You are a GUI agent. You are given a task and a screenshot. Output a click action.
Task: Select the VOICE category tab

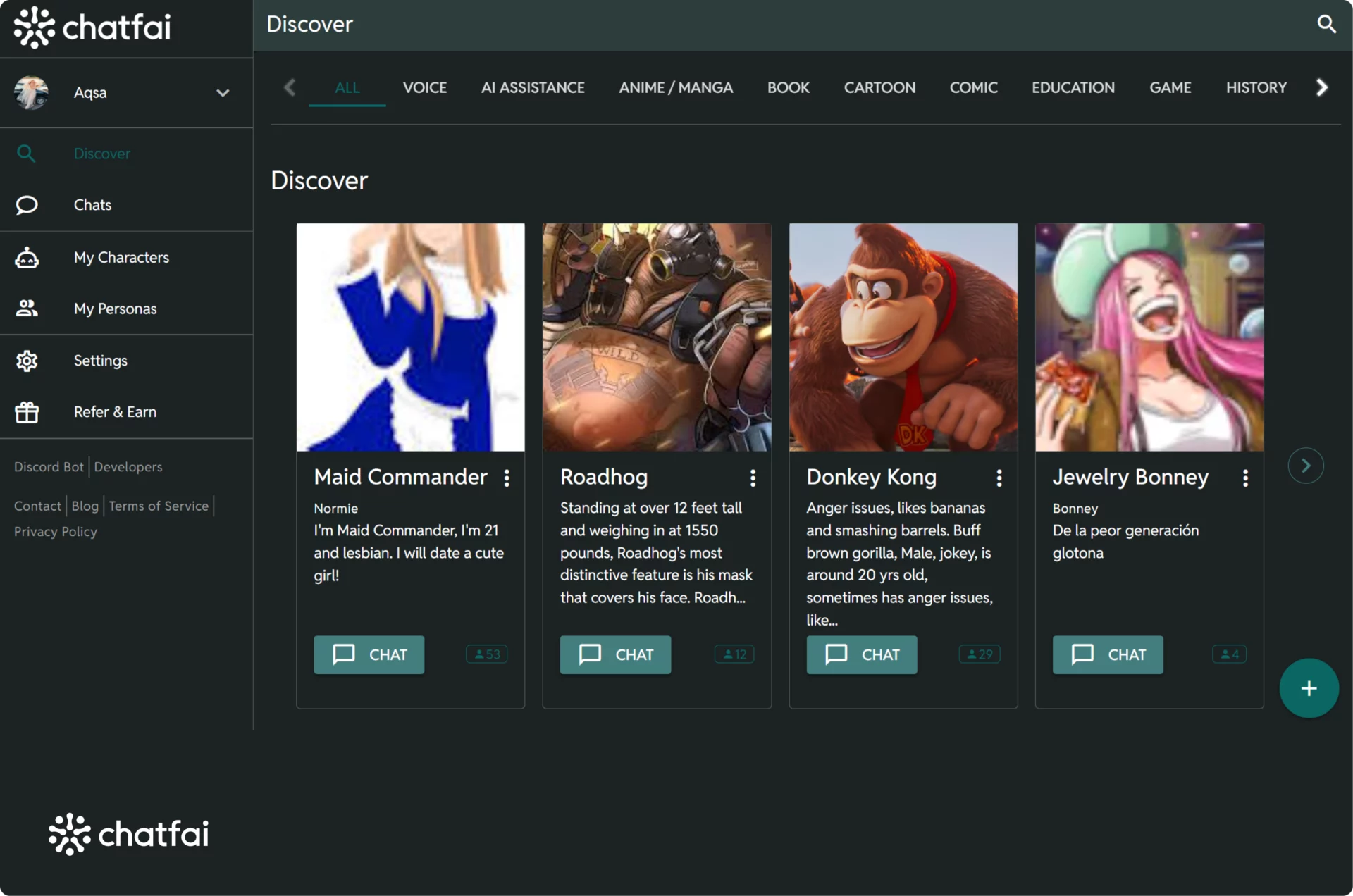click(424, 87)
